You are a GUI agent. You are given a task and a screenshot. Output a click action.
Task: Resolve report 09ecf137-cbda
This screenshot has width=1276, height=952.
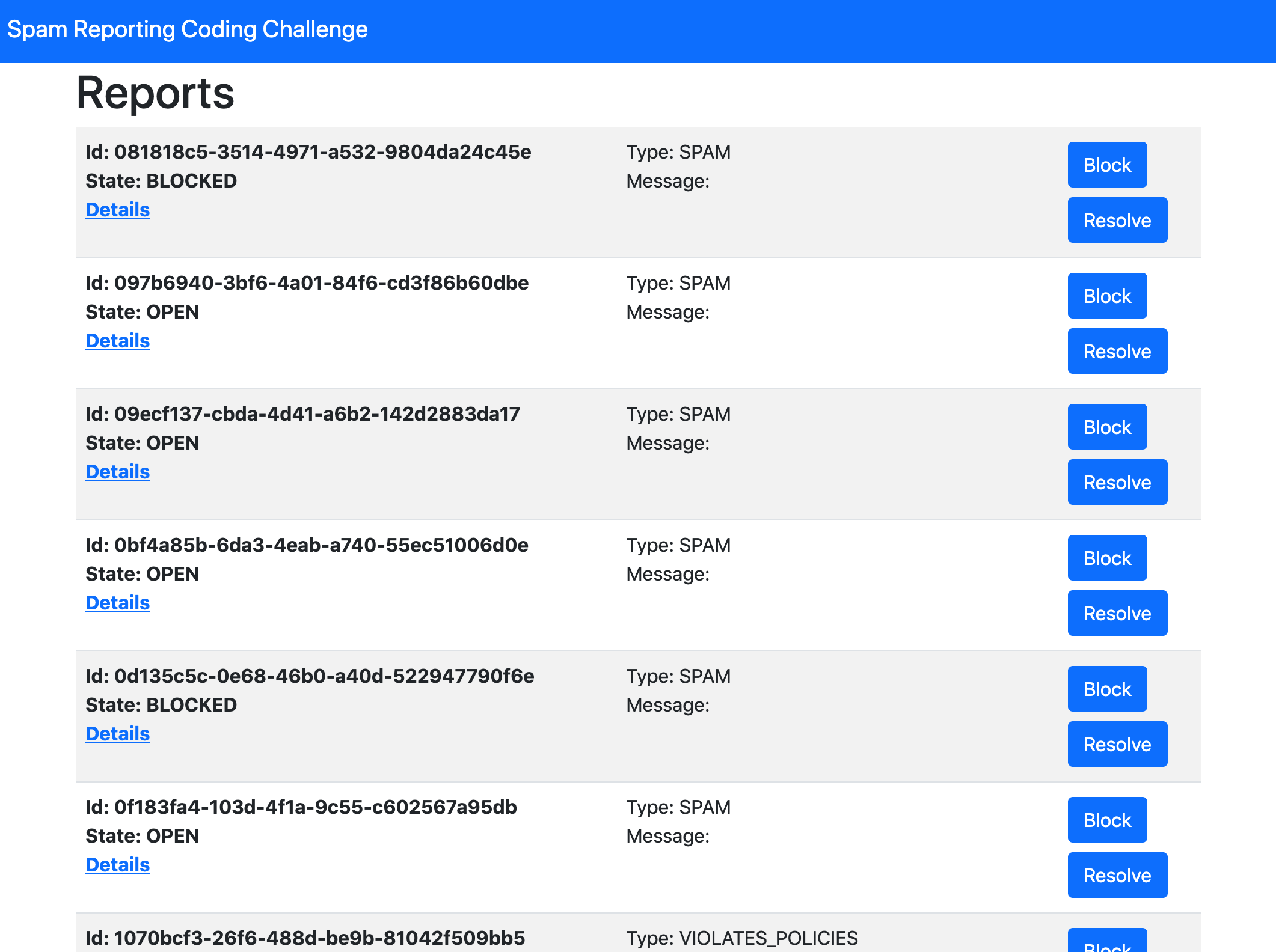1117,482
